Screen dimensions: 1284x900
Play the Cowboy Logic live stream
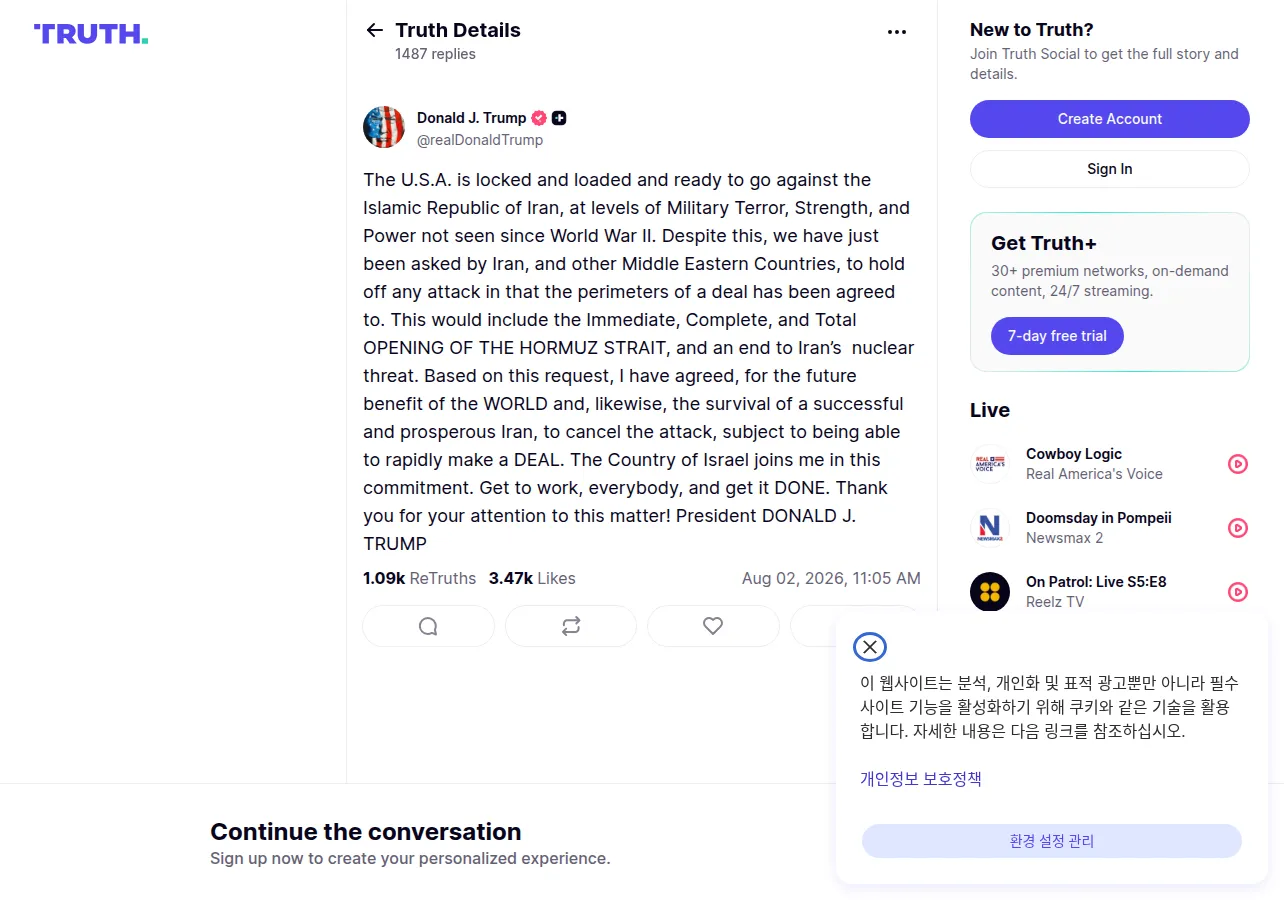[1238, 464]
